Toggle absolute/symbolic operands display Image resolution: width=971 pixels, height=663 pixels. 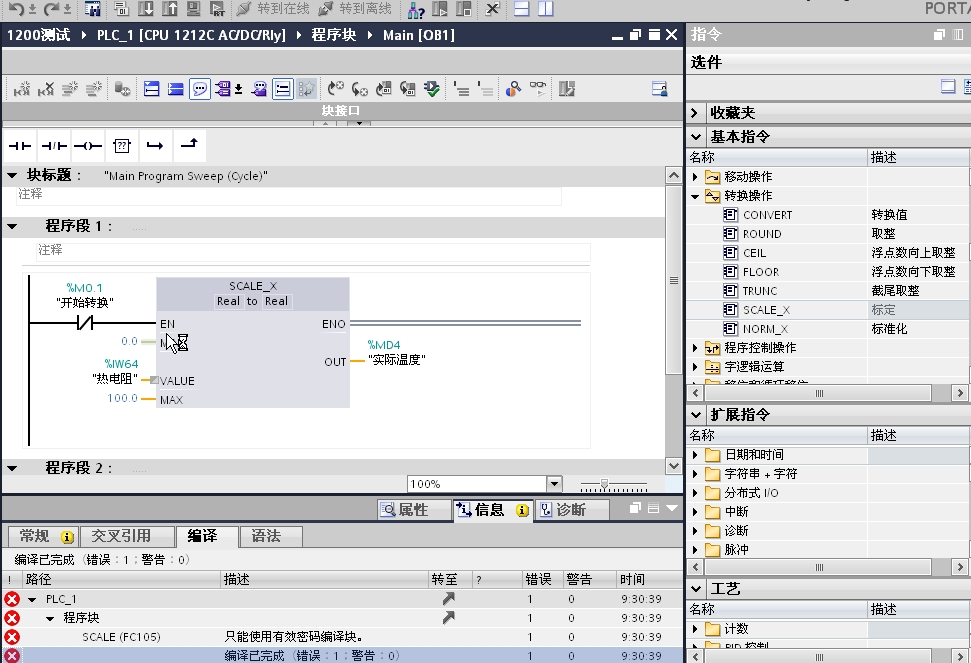point(223,89)
